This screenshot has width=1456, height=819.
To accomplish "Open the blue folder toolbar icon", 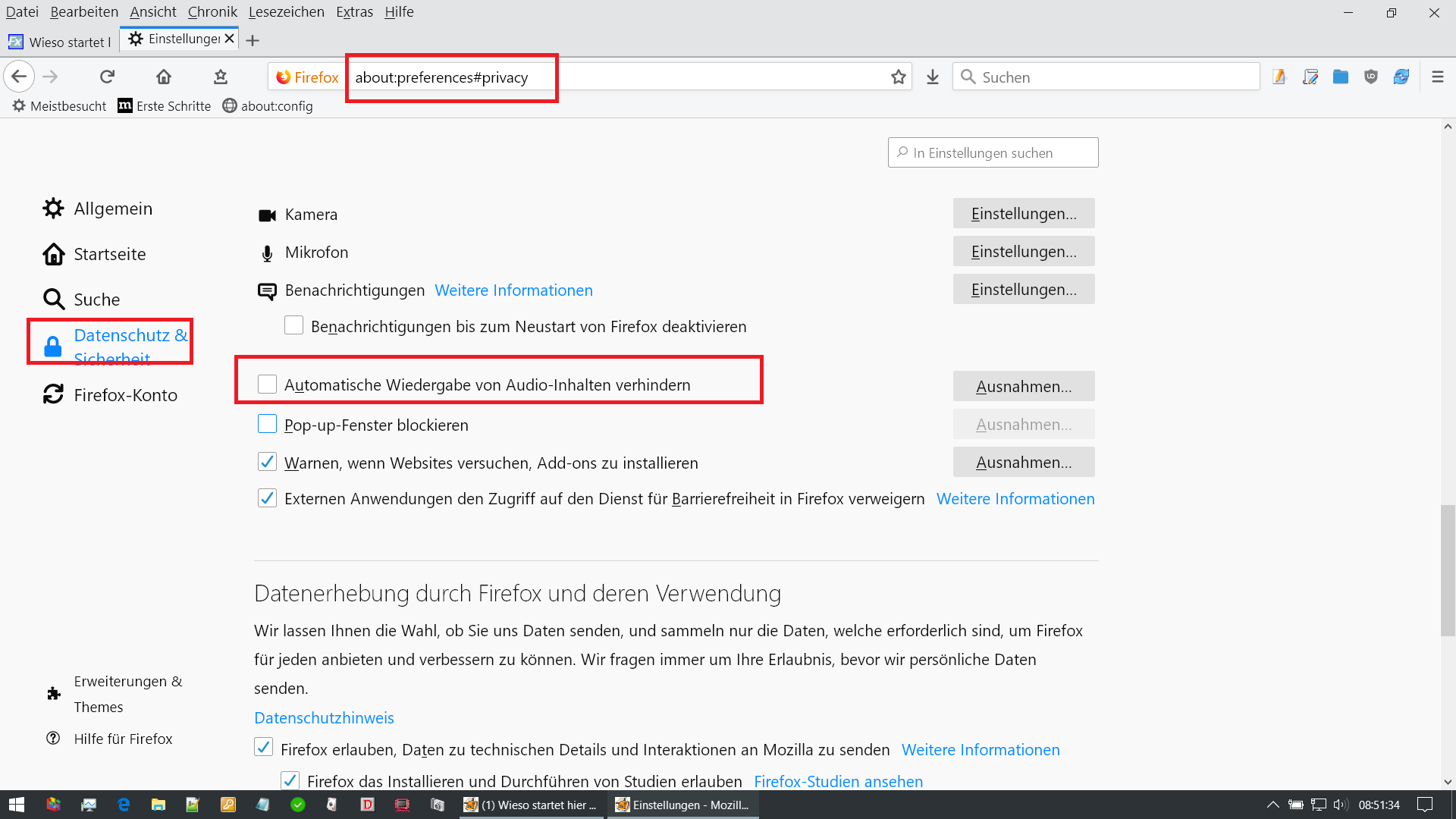I will pyautogui.click(x=1340, y=77).
